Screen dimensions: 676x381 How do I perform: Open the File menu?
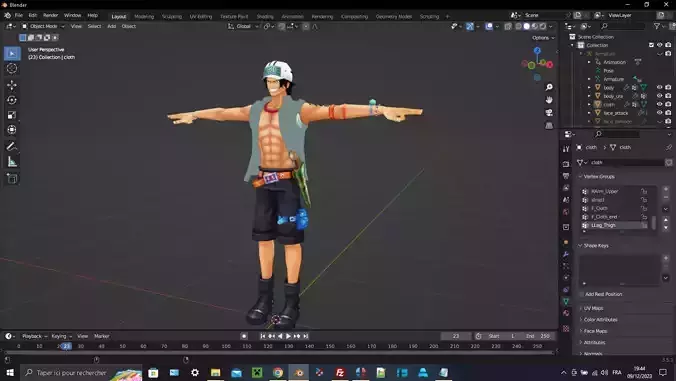tap(19, 16)
